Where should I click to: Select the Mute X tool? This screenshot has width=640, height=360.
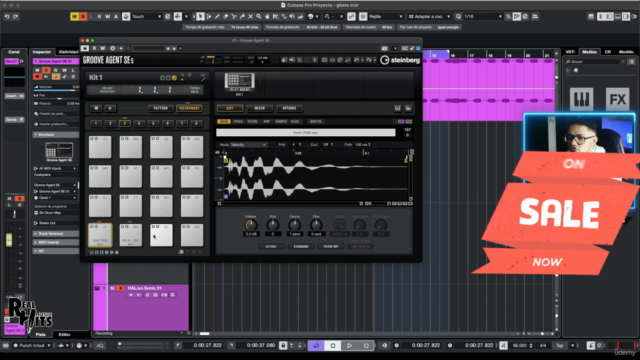(251, 17)
